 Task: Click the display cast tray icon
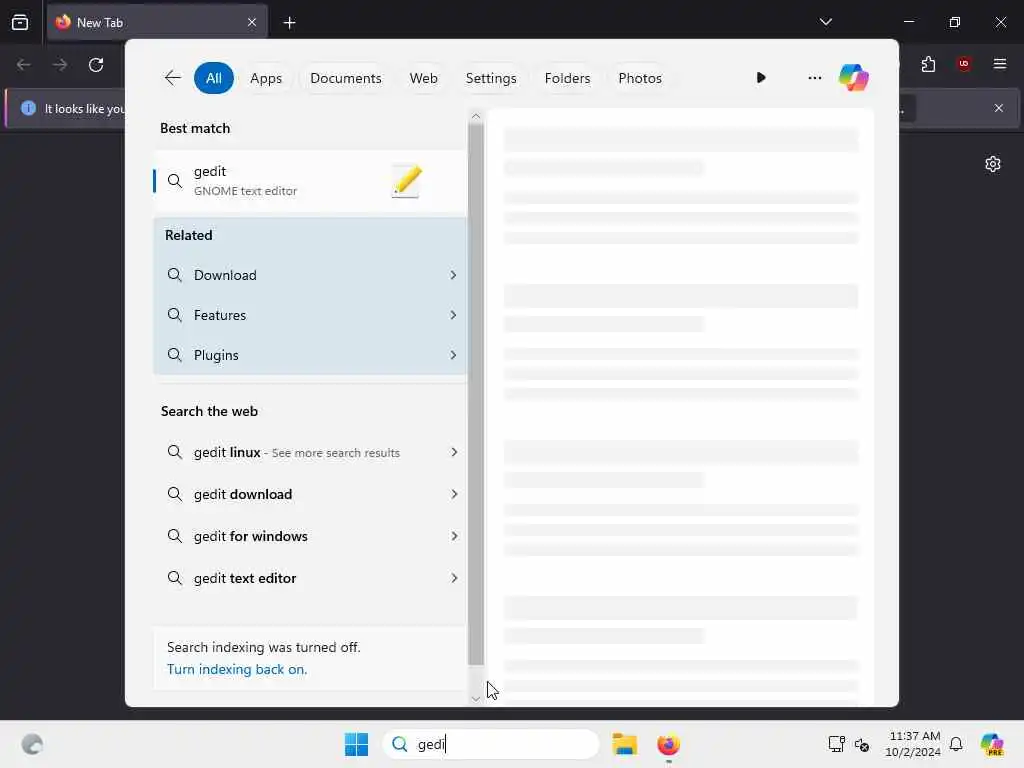tap(837, 744)
